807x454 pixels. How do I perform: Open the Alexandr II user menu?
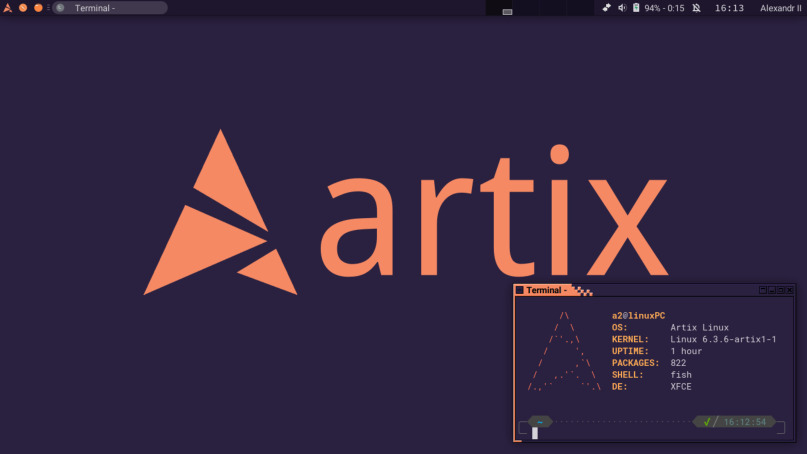(x=782, y=7)
